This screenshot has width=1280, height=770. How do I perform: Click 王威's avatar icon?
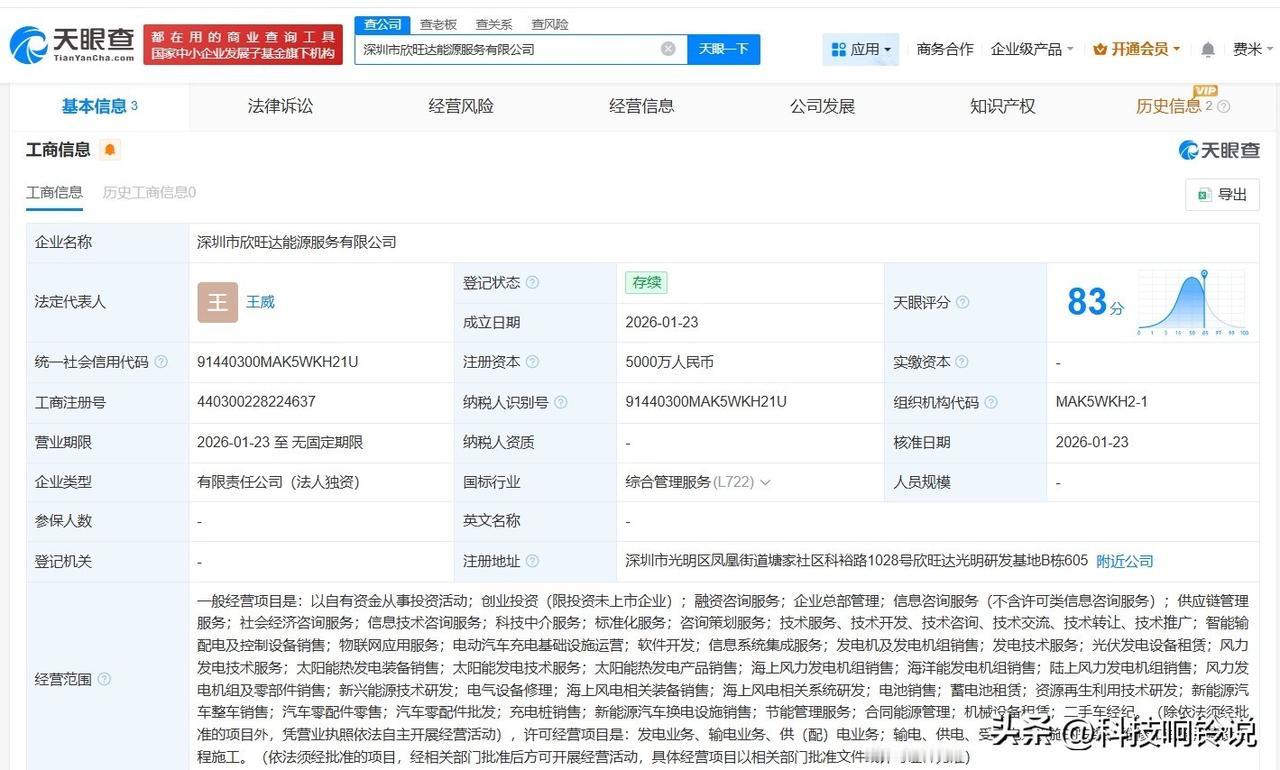tap(217, 301)
